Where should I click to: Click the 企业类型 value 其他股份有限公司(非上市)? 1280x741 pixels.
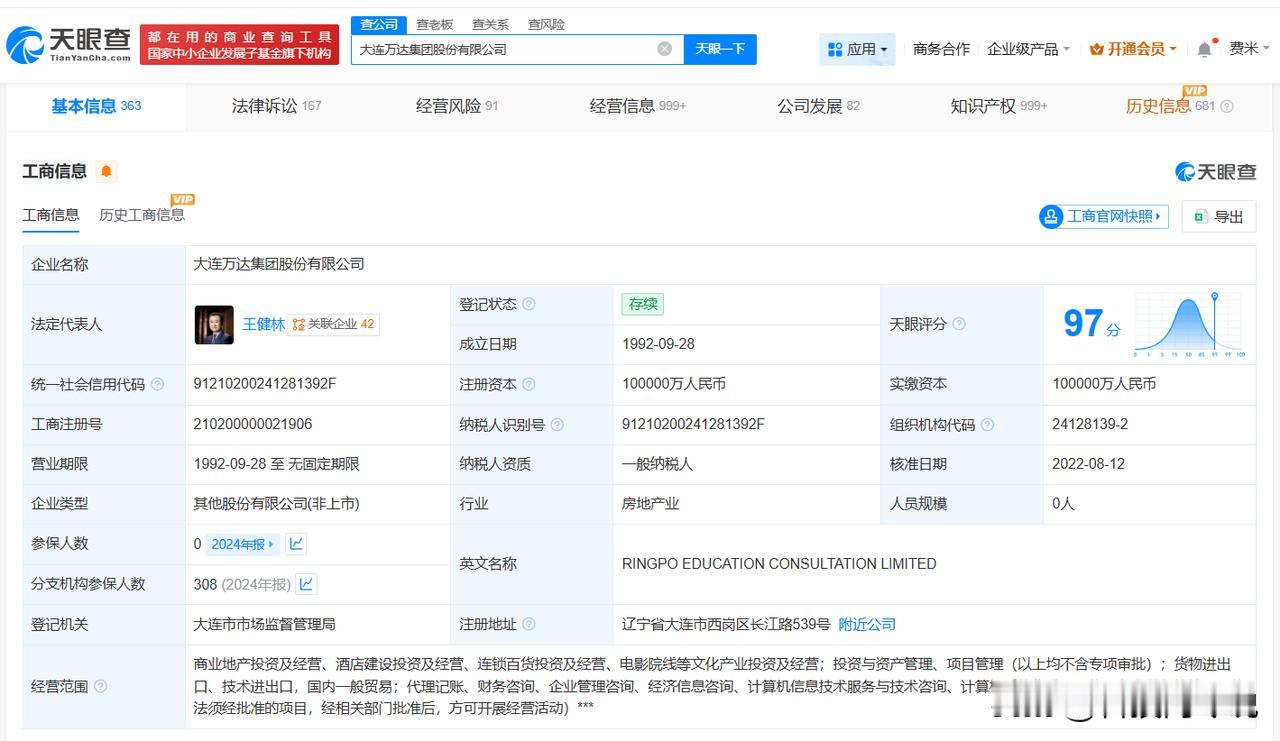tap(276, 504)
